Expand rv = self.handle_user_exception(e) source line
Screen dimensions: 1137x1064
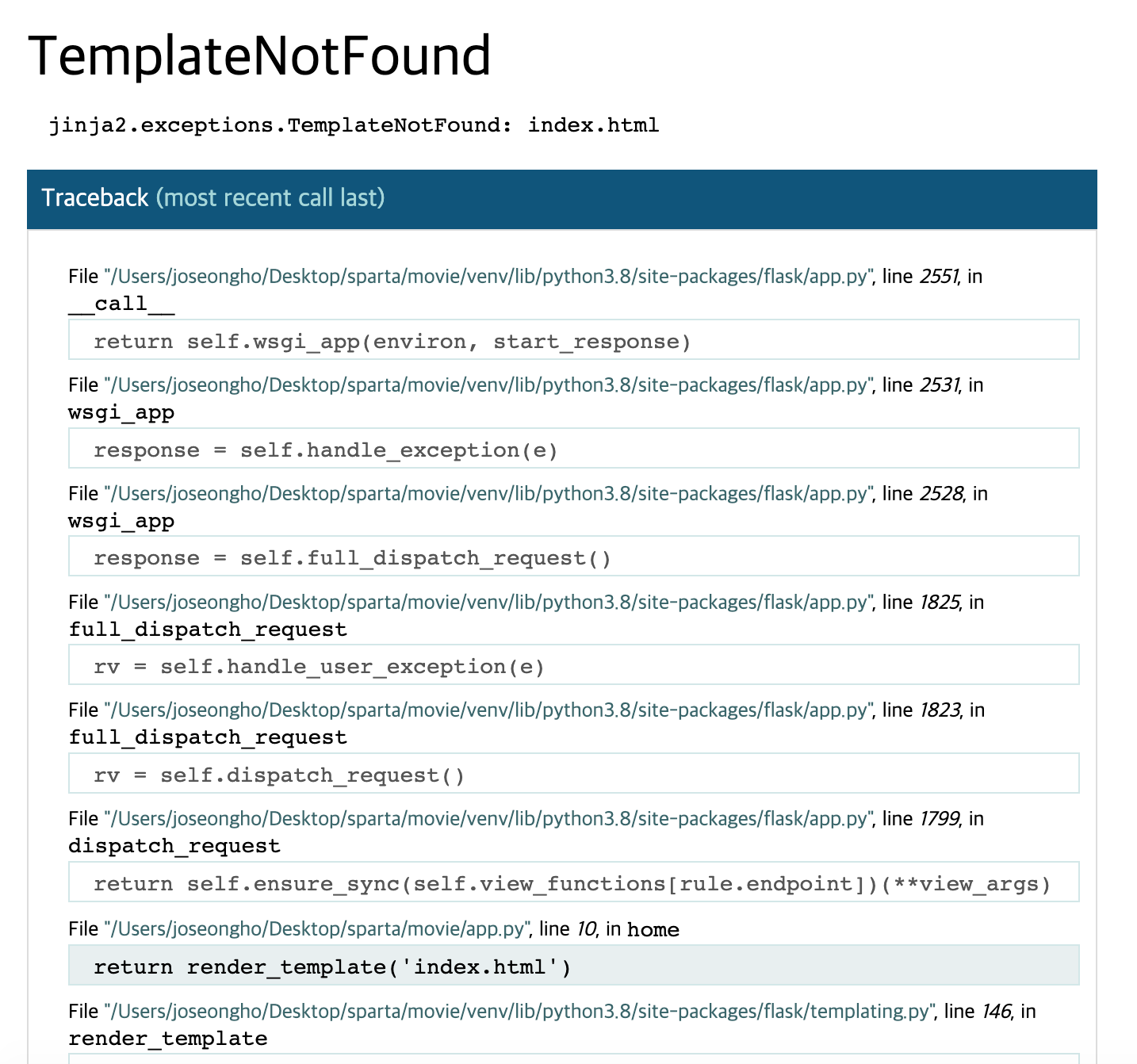click(x=574, y=665)
